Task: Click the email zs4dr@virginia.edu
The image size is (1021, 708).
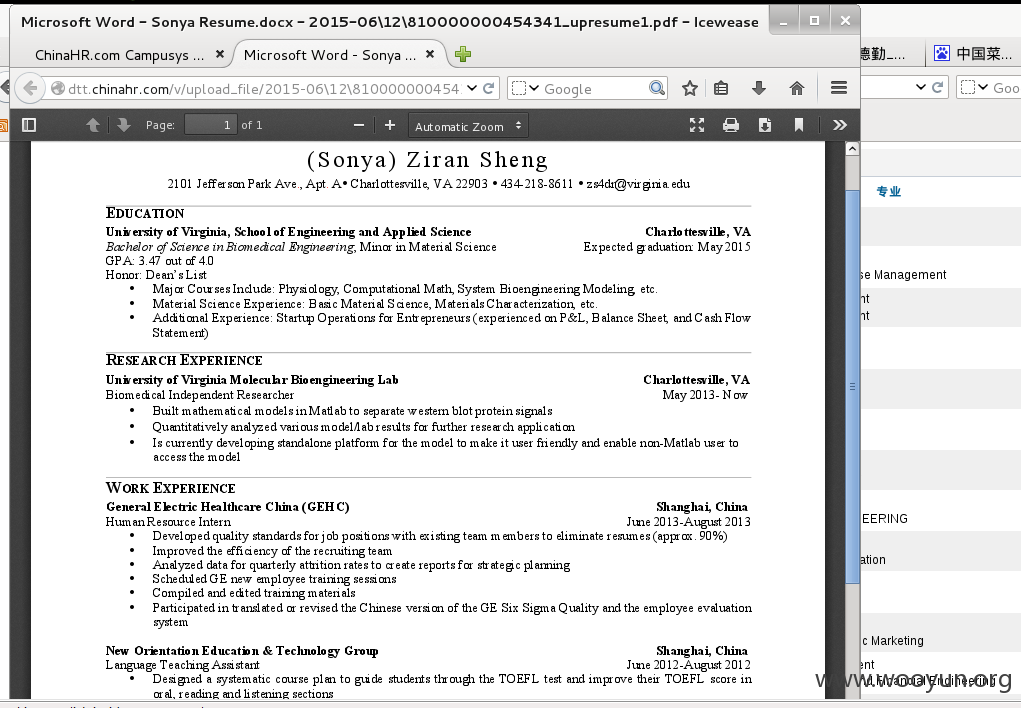Action: point(638,184)
